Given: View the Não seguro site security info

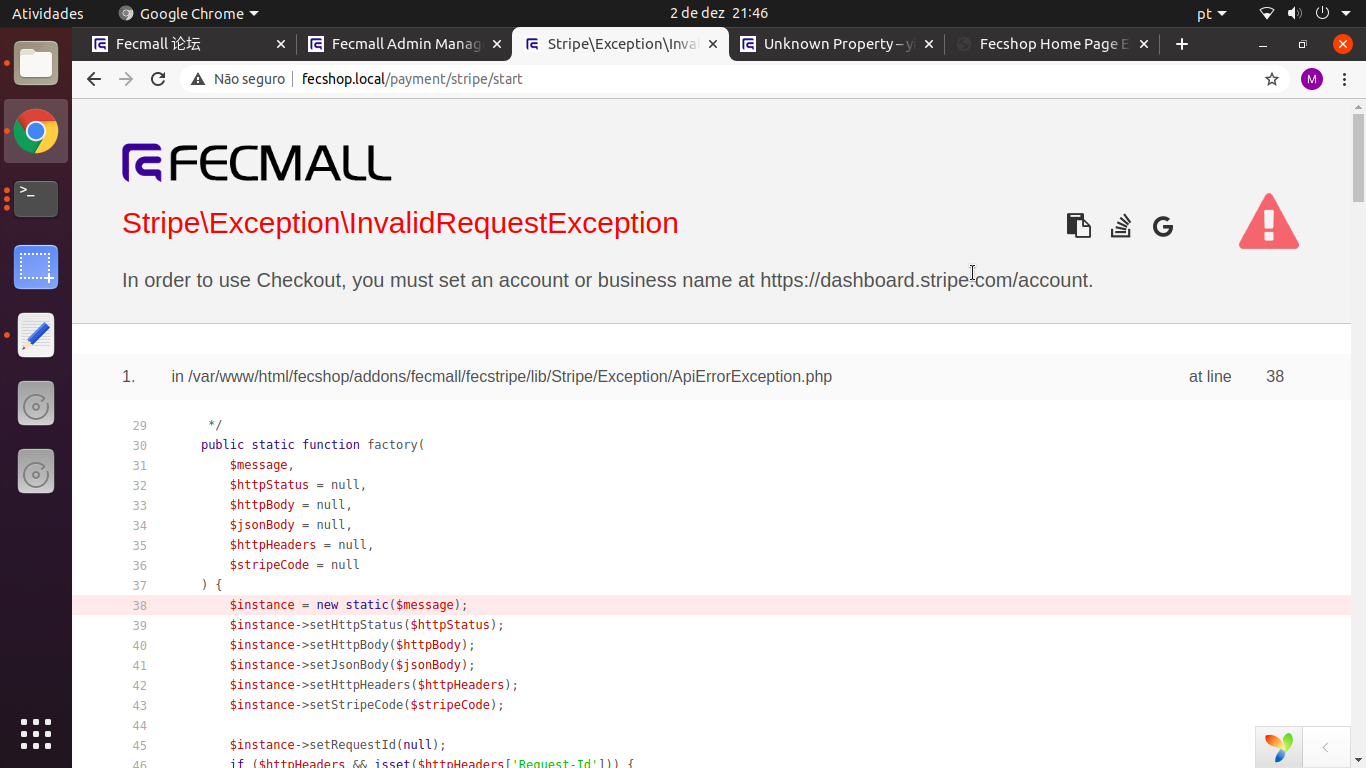Looking at the screenshot, I should [238, 79].
